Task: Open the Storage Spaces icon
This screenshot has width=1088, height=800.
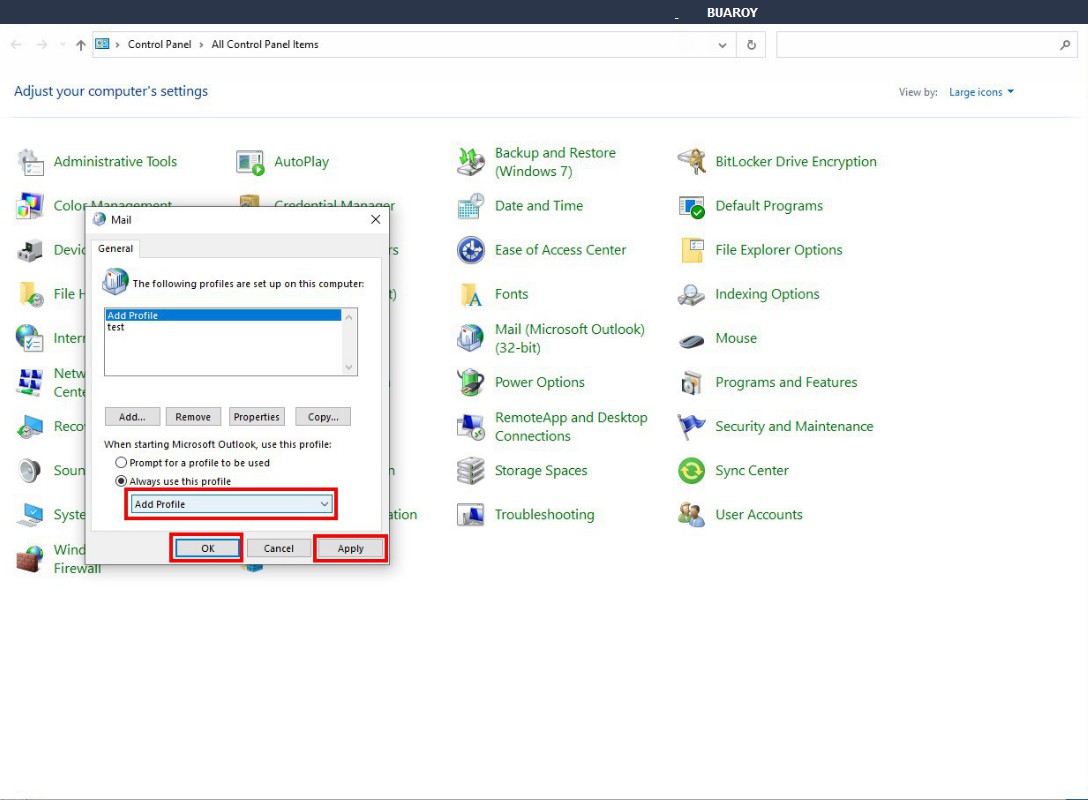Action: (471, 471)
